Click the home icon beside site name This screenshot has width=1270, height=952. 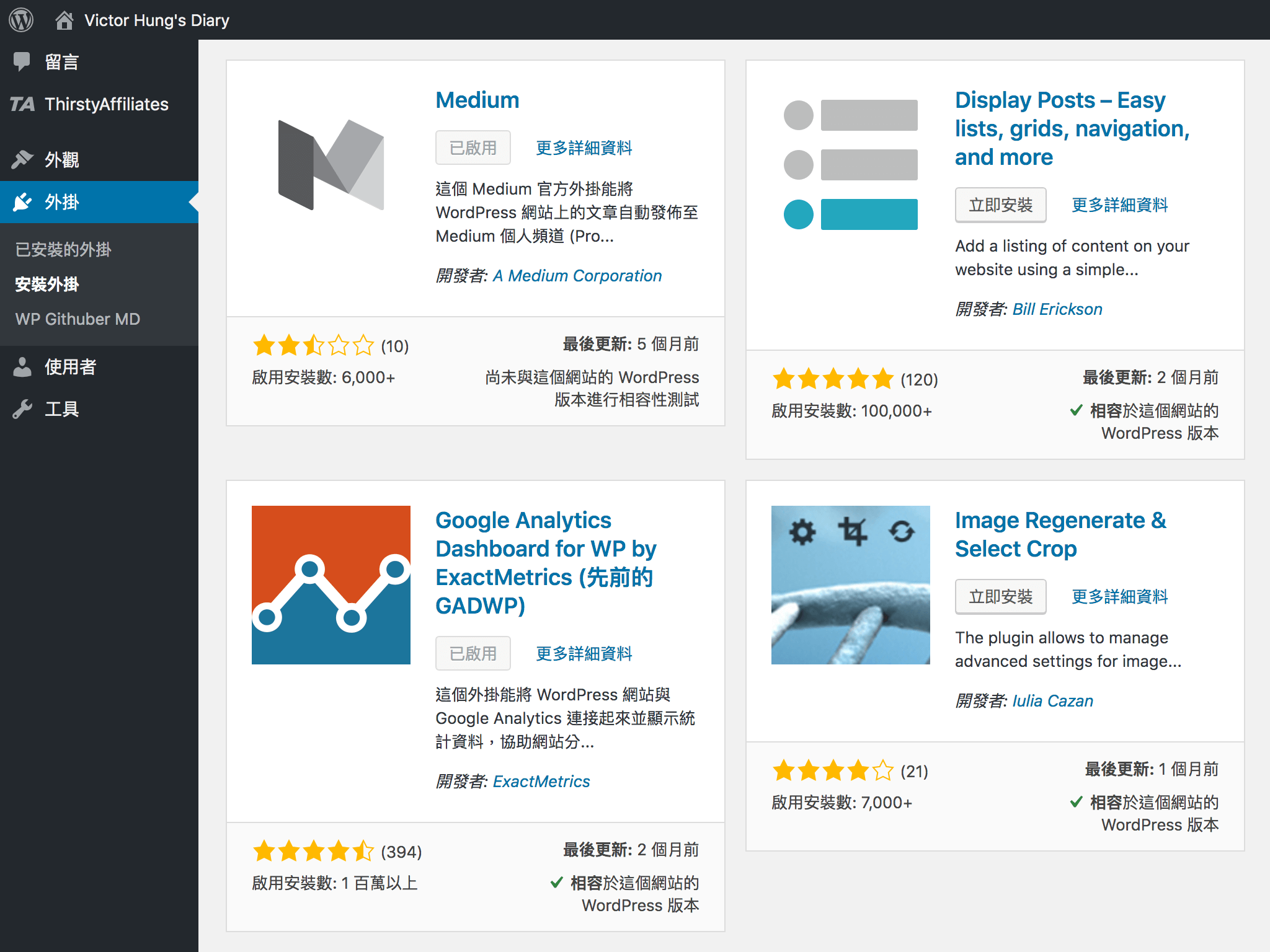click(x=64, y=20)
